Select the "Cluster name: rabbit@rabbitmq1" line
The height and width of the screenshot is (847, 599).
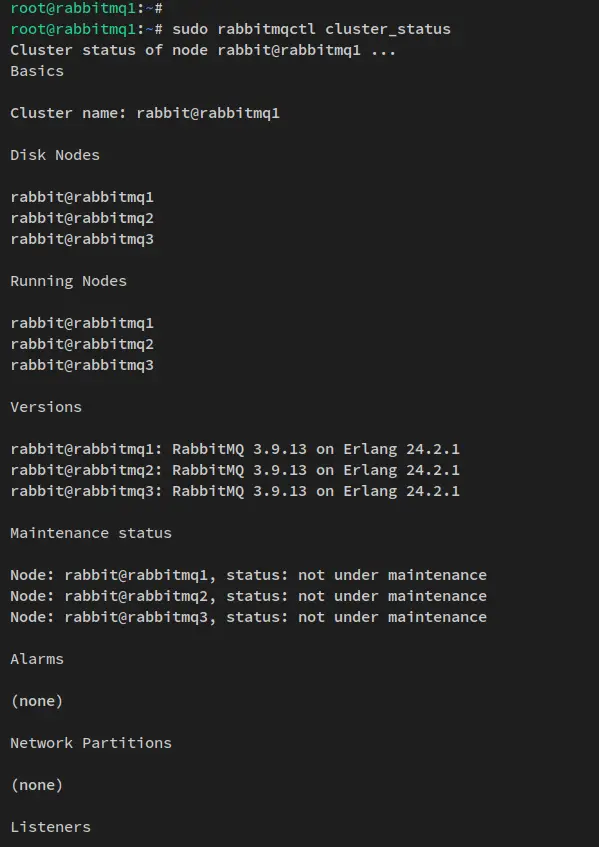tap(145, 113)
